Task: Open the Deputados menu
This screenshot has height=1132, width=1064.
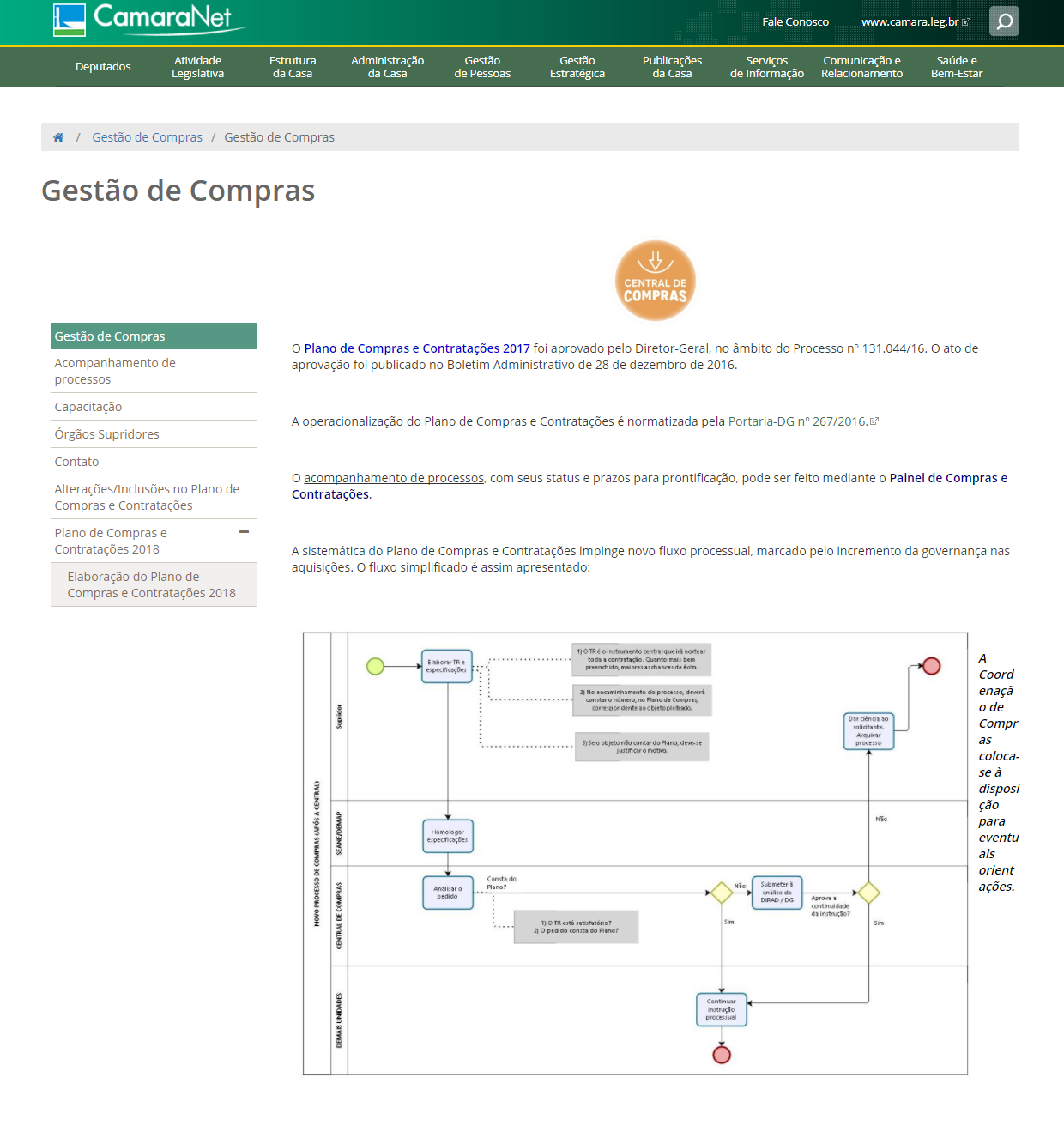Action: [103, 67]
